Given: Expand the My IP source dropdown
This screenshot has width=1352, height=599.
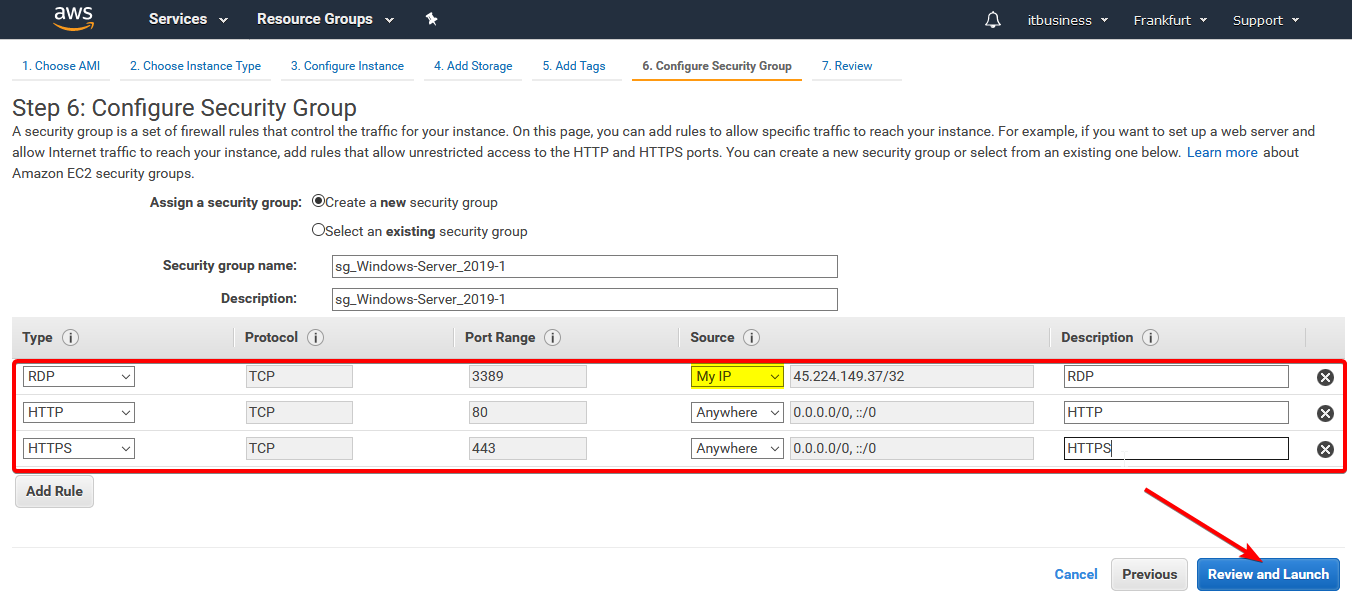Looking at the screenshot, I should (x=737, y=376).
